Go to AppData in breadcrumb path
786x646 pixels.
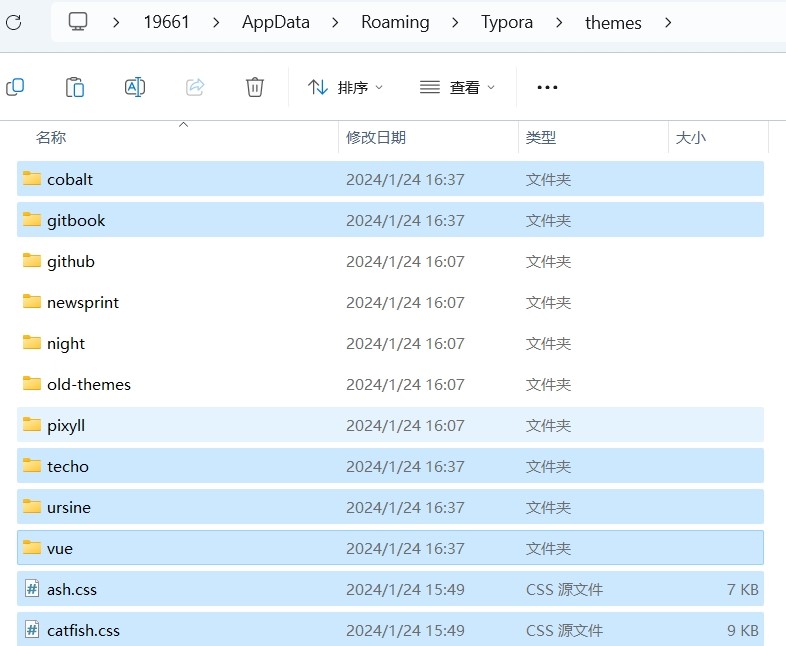(276, 22)
